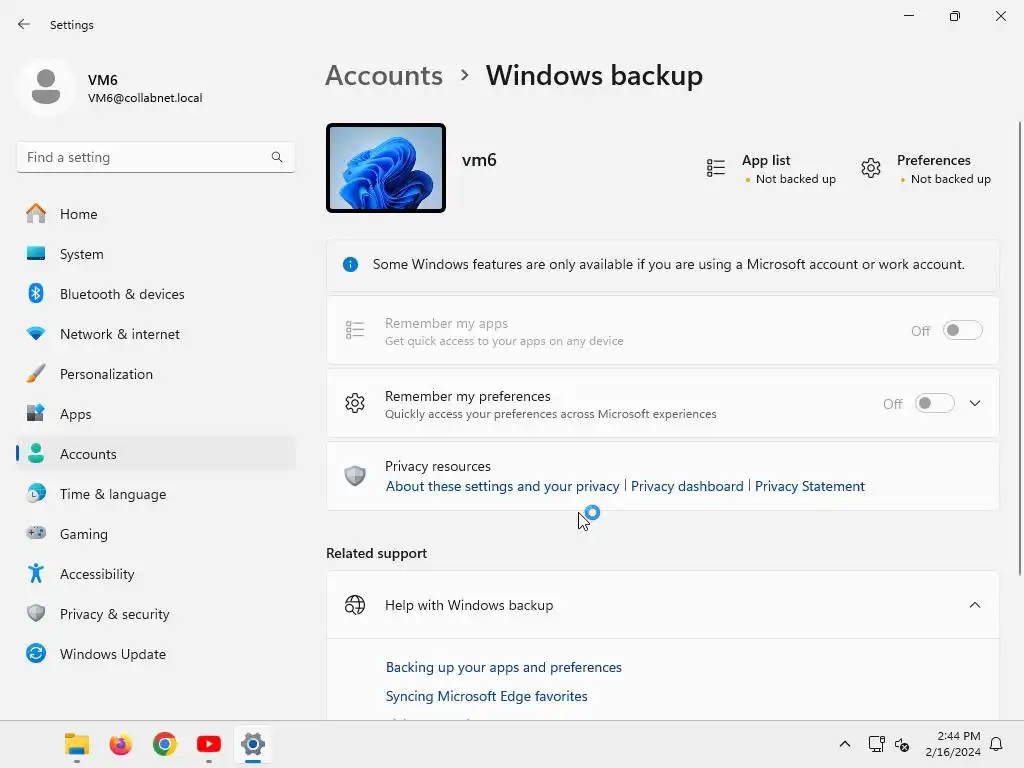Screen dimensions: 1024x768
Task: Click the Find a setting search field
Action: (155, 157)
